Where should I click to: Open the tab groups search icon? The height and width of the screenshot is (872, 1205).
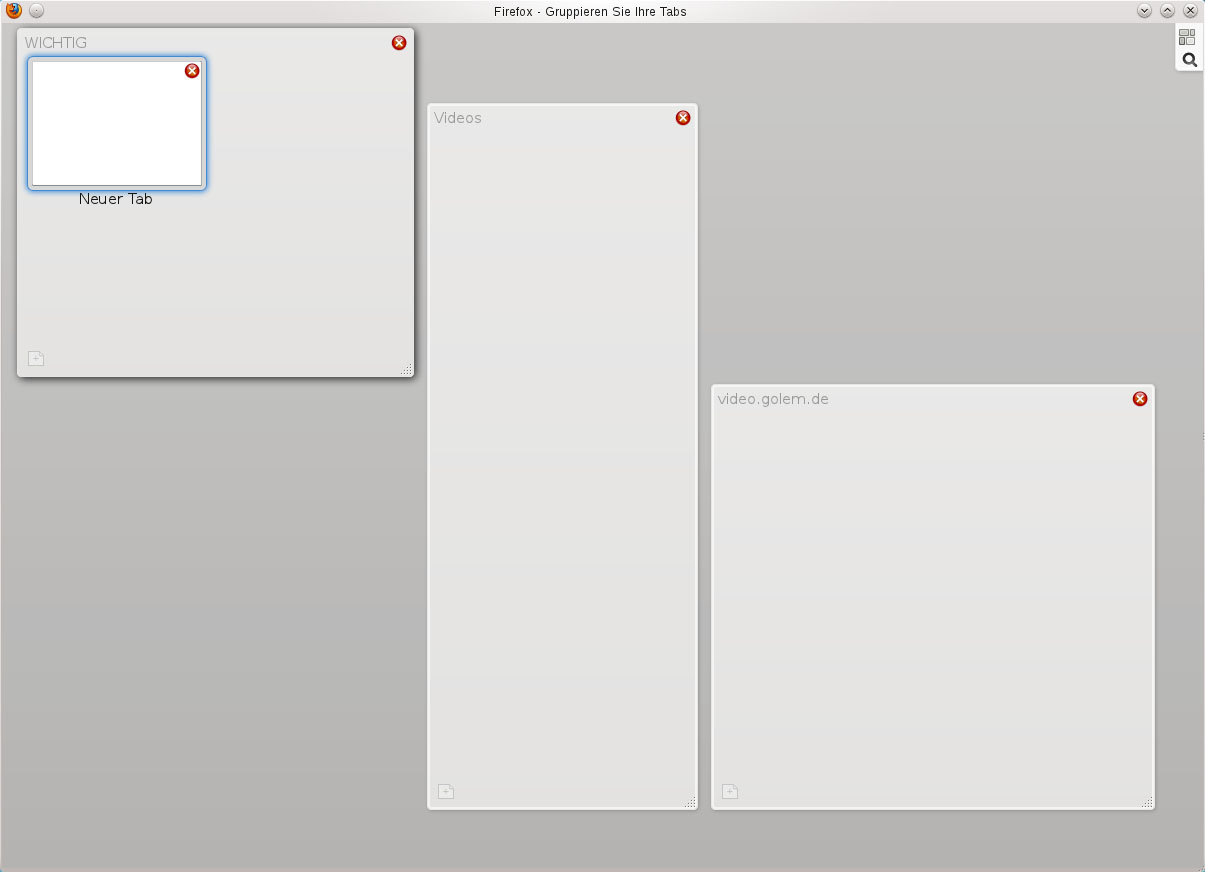[x=1189, y=59]
